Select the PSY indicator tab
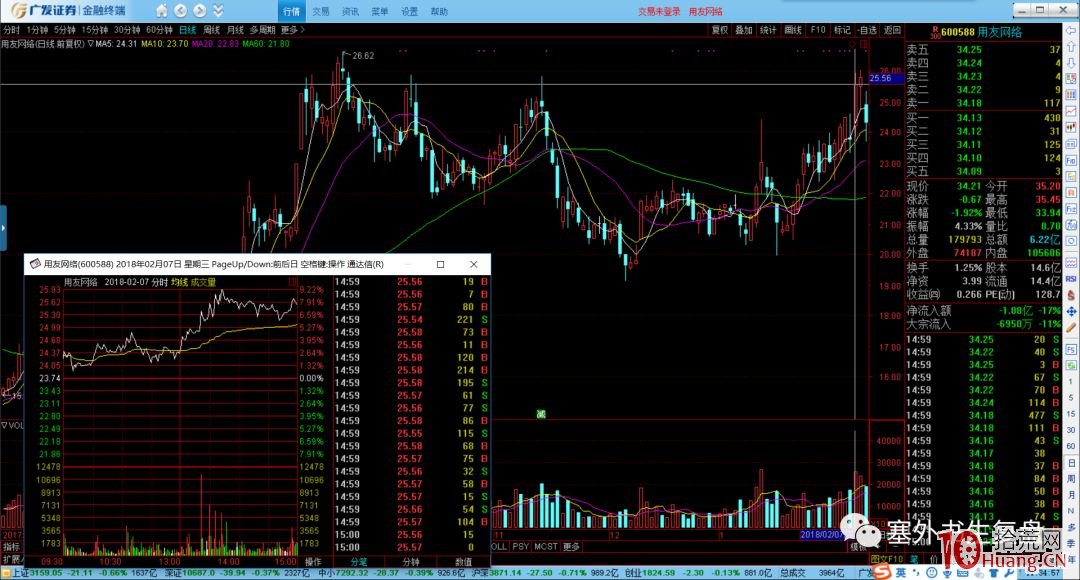The height and width of the screenshot is (580, 1080). (521, 546)
